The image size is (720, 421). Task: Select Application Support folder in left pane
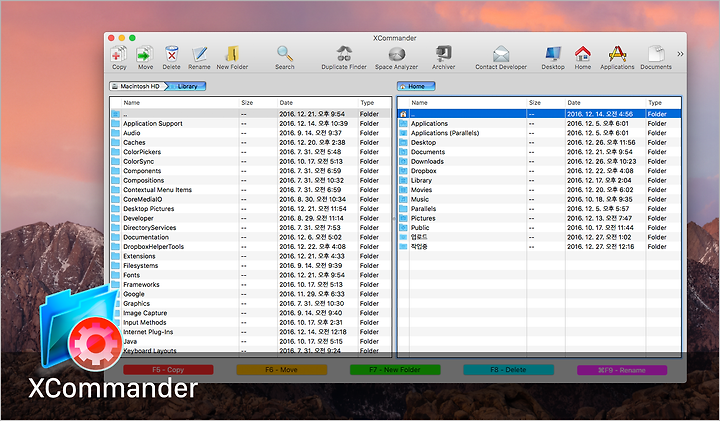[251, 123]
